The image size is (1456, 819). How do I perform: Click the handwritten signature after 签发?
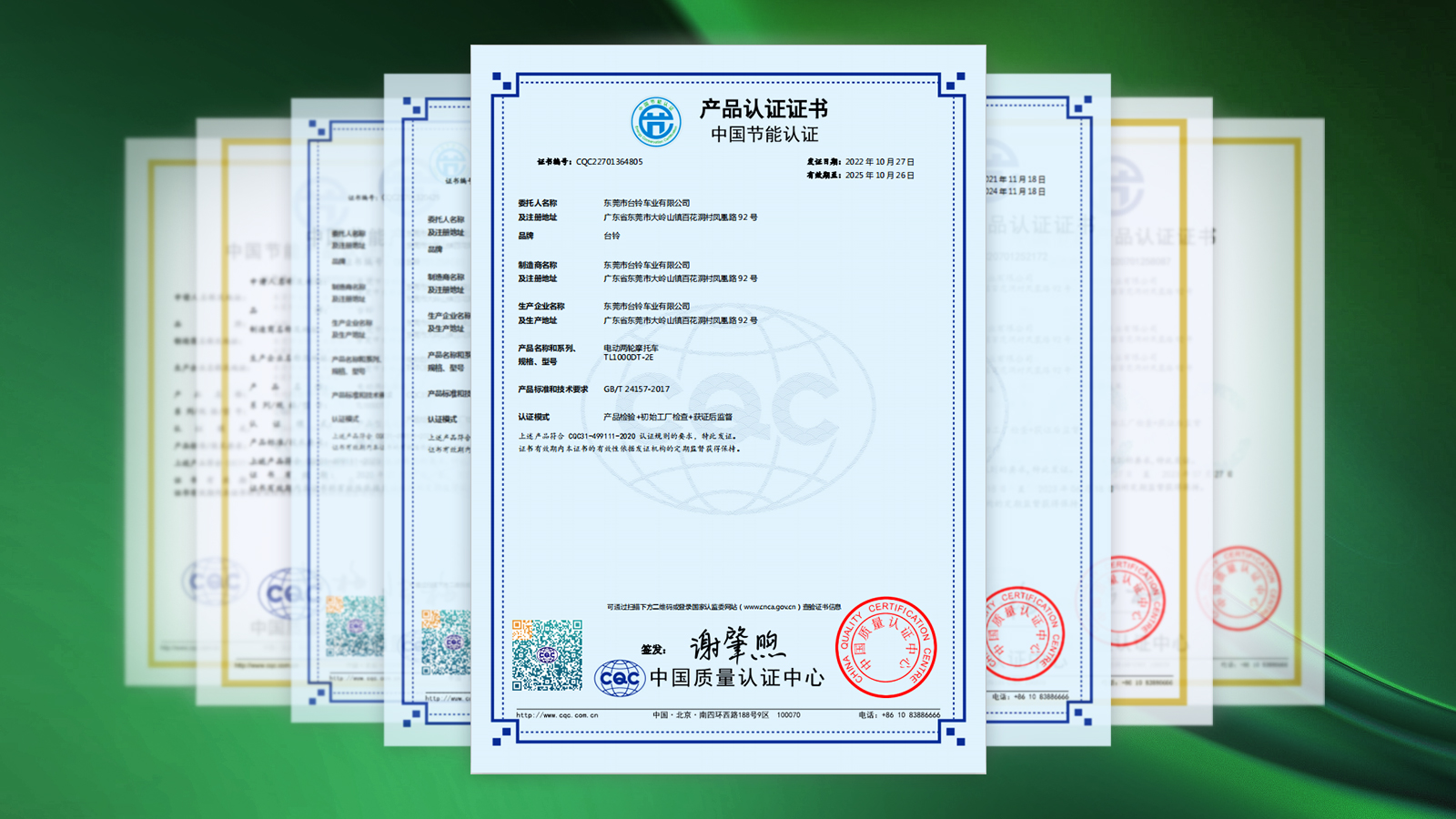738,645
